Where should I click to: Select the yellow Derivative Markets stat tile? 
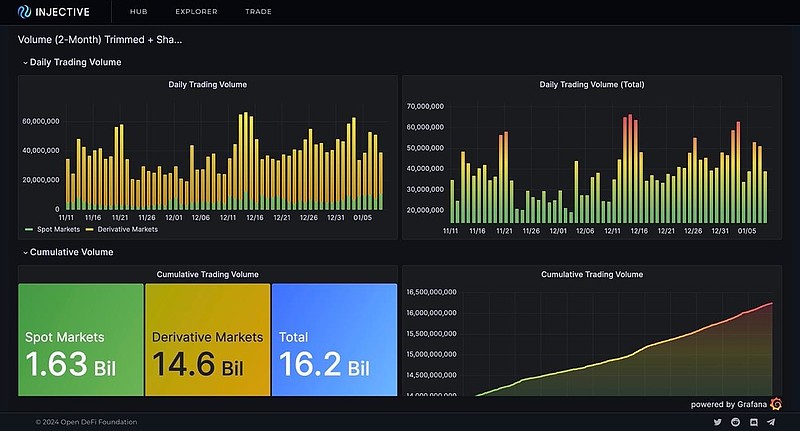pos(207,340)
